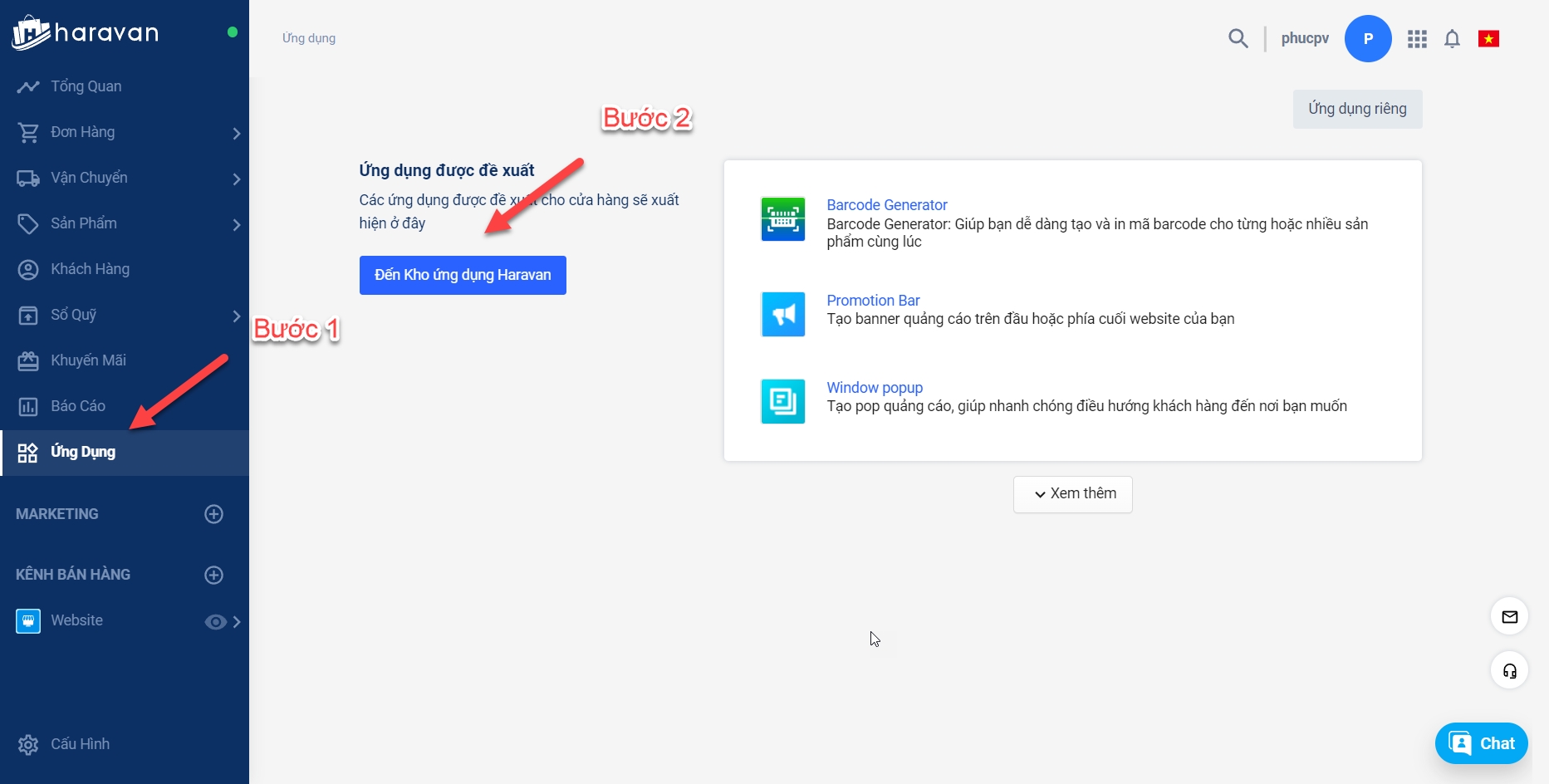Open the notifications bell
This screenshot has width=1549, height=784.
(x=1452, y=39)
